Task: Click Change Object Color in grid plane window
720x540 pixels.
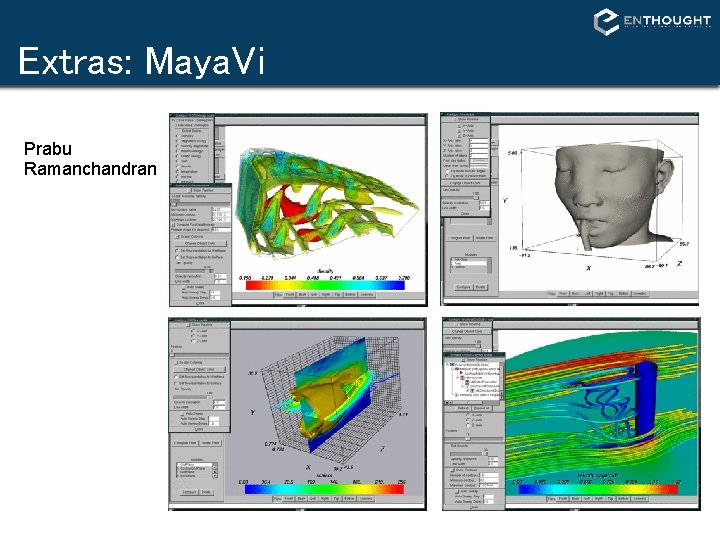Action: [199, 369]
